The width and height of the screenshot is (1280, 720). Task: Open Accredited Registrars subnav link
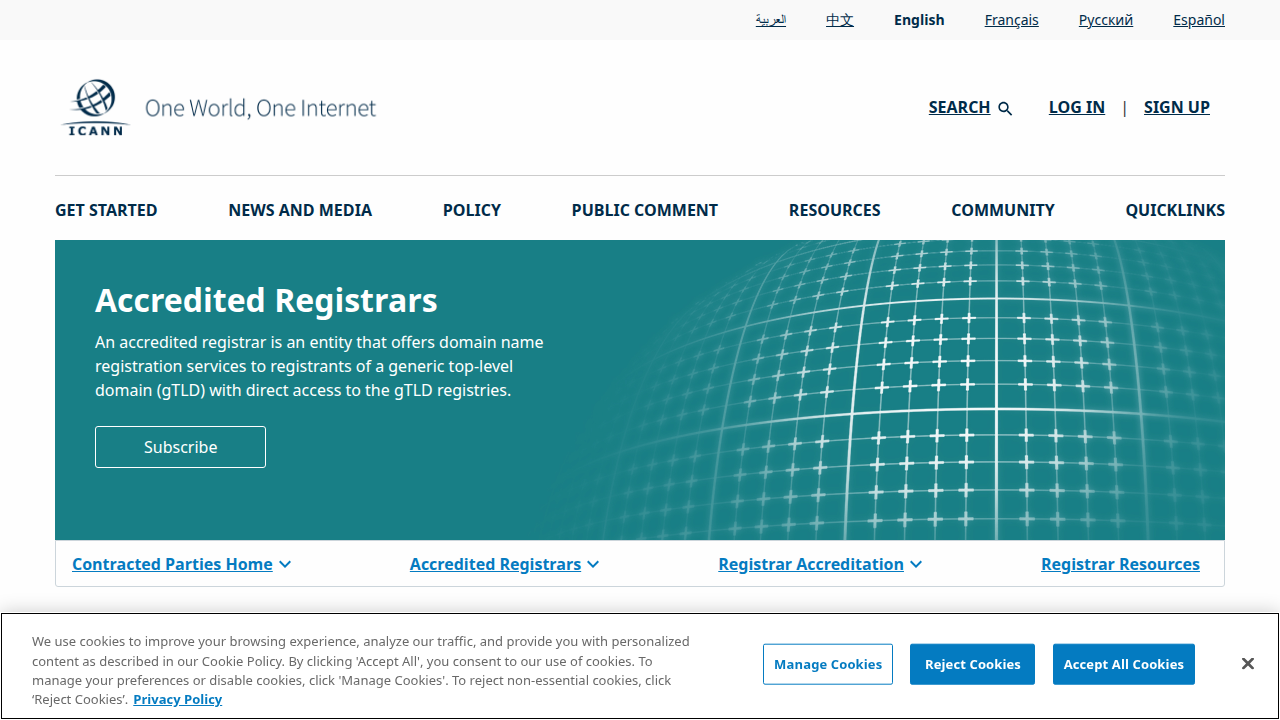495,564
